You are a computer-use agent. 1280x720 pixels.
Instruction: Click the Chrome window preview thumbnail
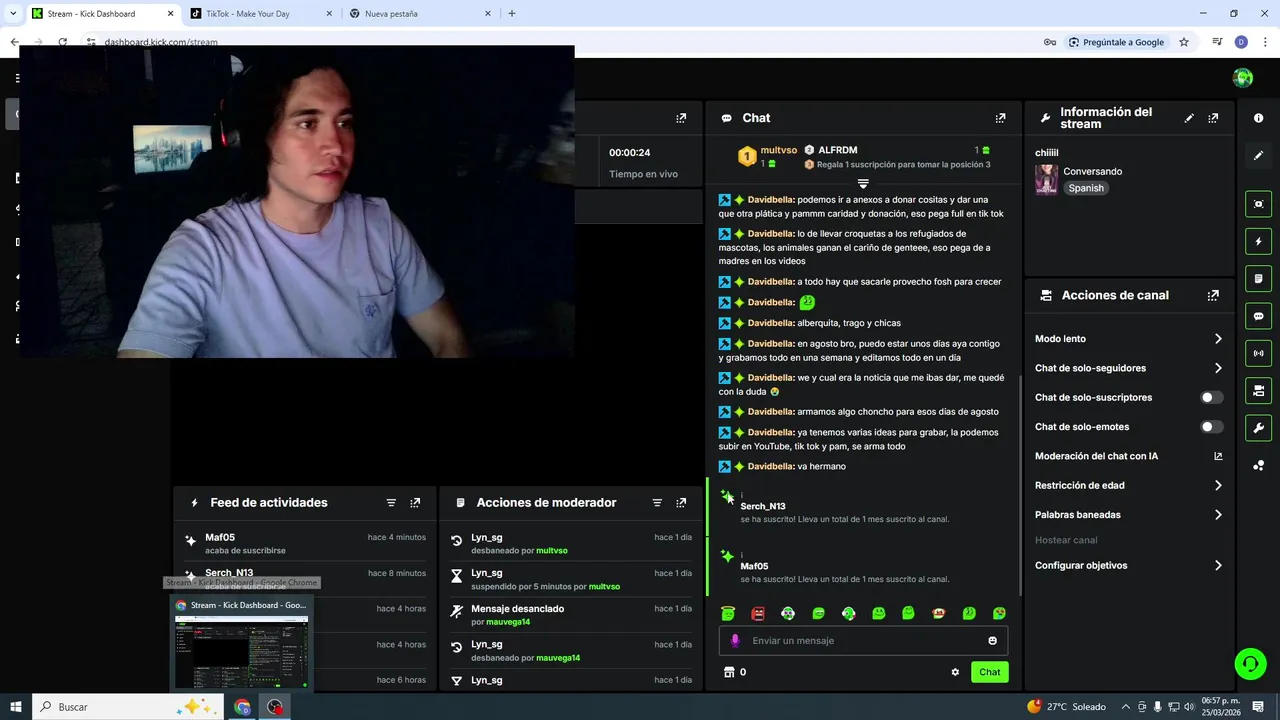point(241,652)
